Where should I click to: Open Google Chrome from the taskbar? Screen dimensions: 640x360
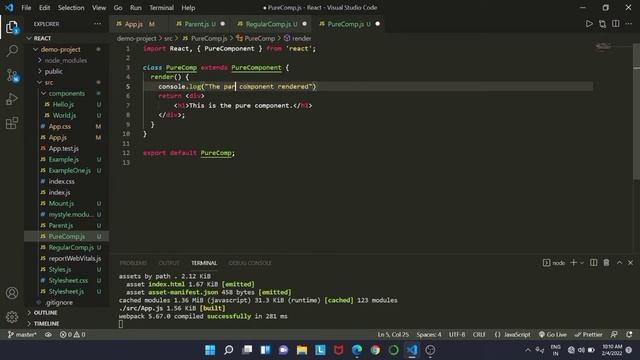pos(375,350)
